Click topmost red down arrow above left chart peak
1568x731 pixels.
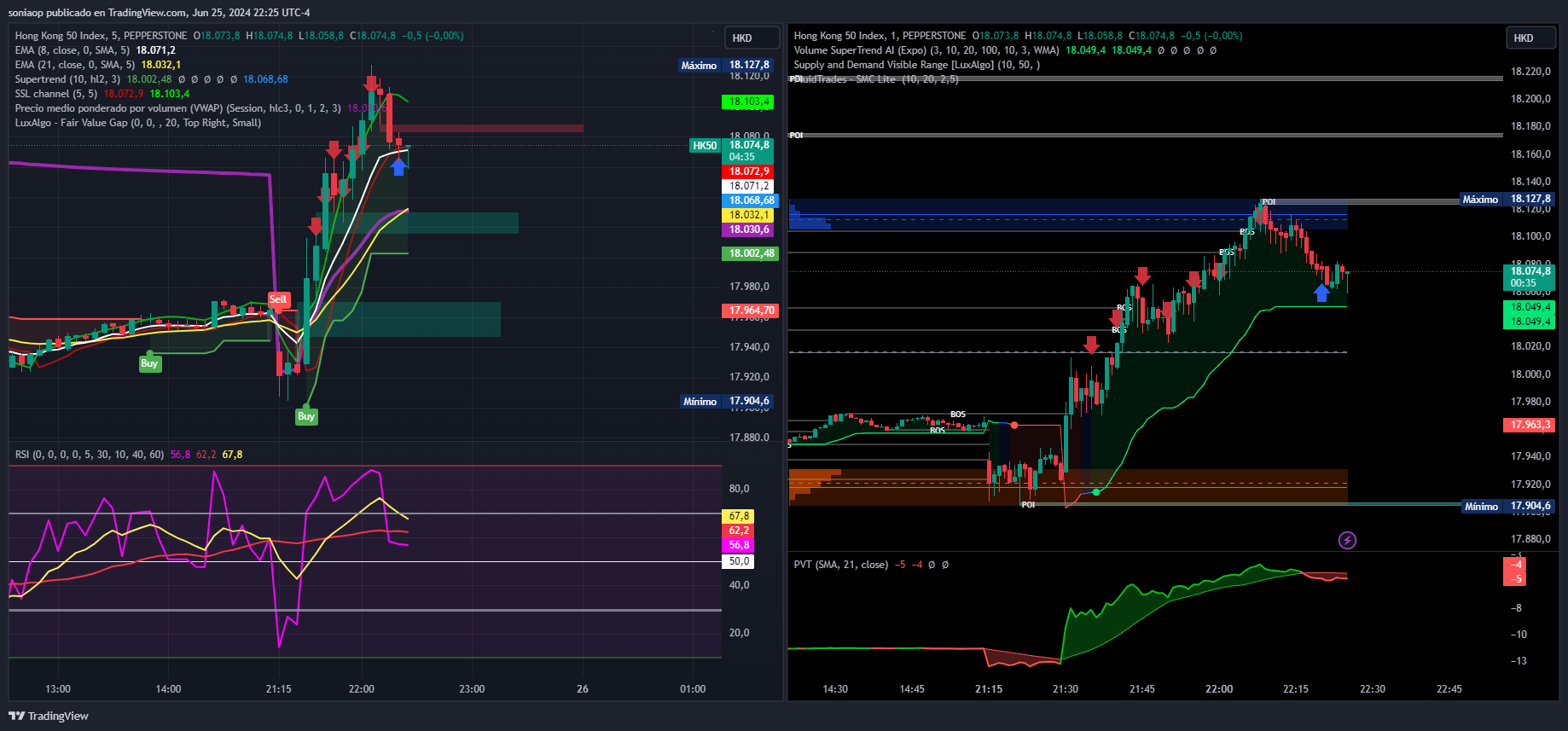tap(371, 84)
